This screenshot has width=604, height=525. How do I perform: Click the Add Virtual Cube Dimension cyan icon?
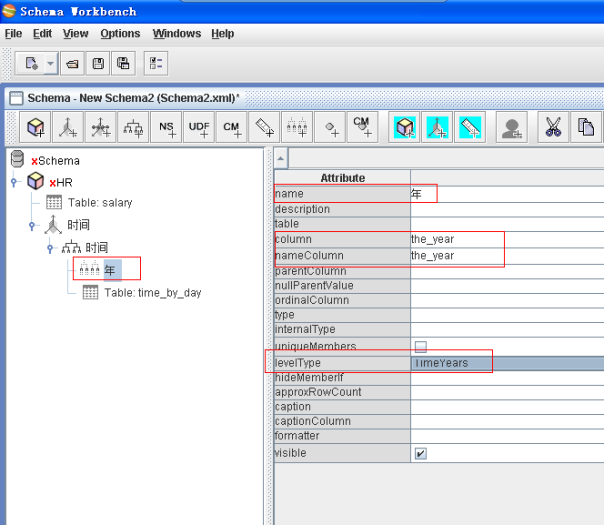[x=437, y=127]
